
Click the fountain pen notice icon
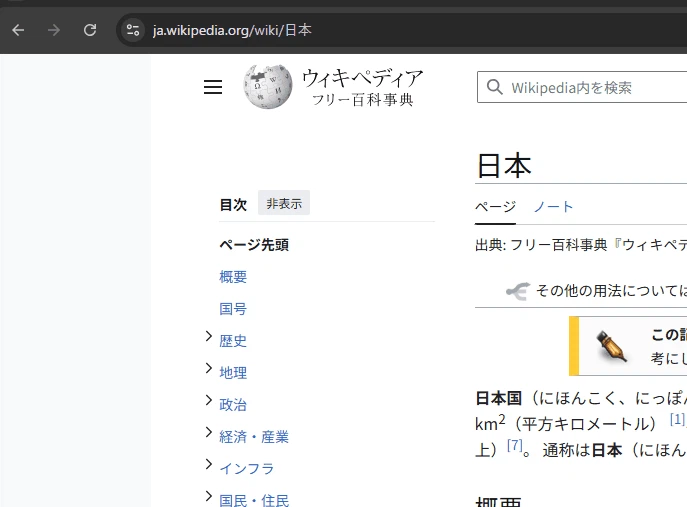click(x=612, y=347)
